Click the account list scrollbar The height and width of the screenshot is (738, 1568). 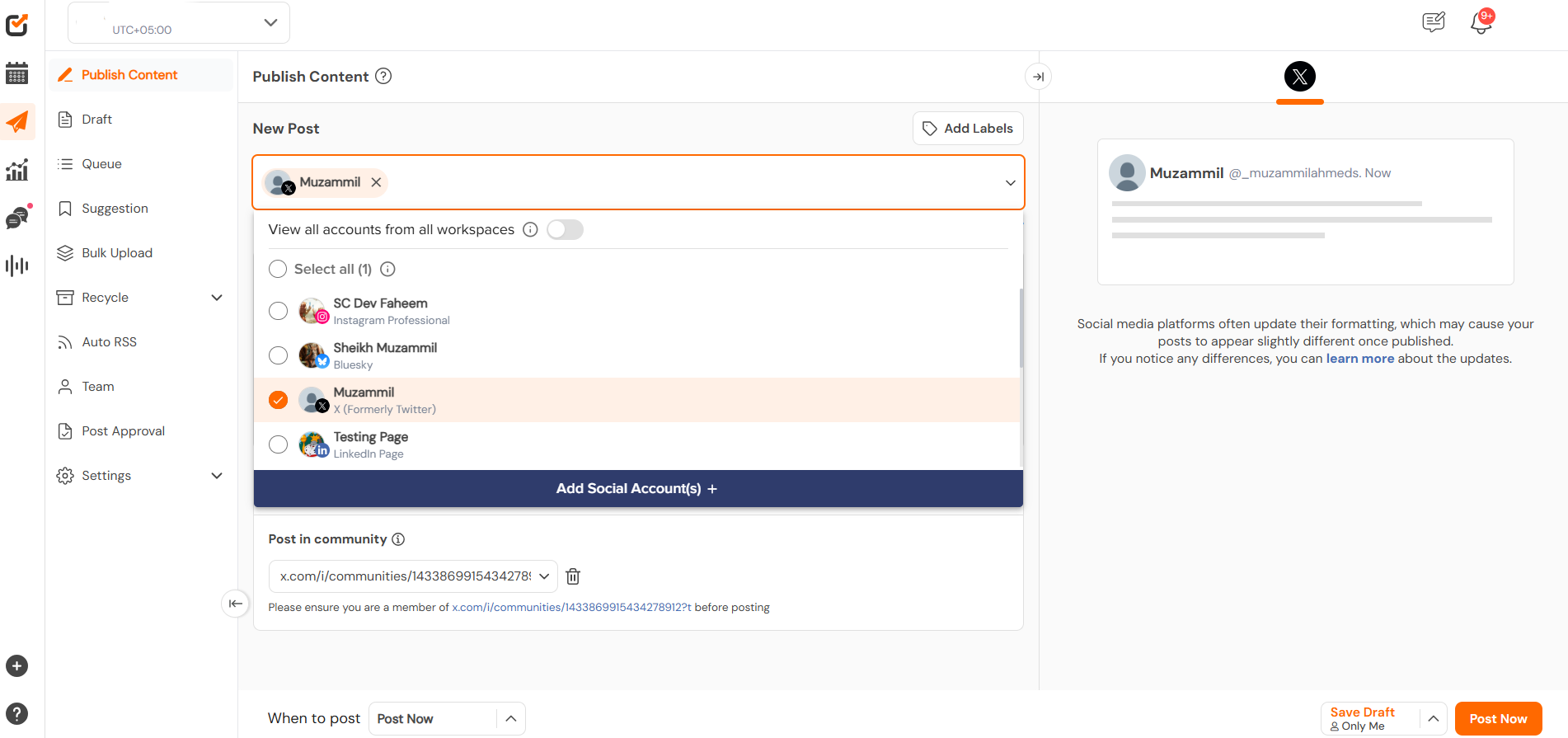(1021, 328)
